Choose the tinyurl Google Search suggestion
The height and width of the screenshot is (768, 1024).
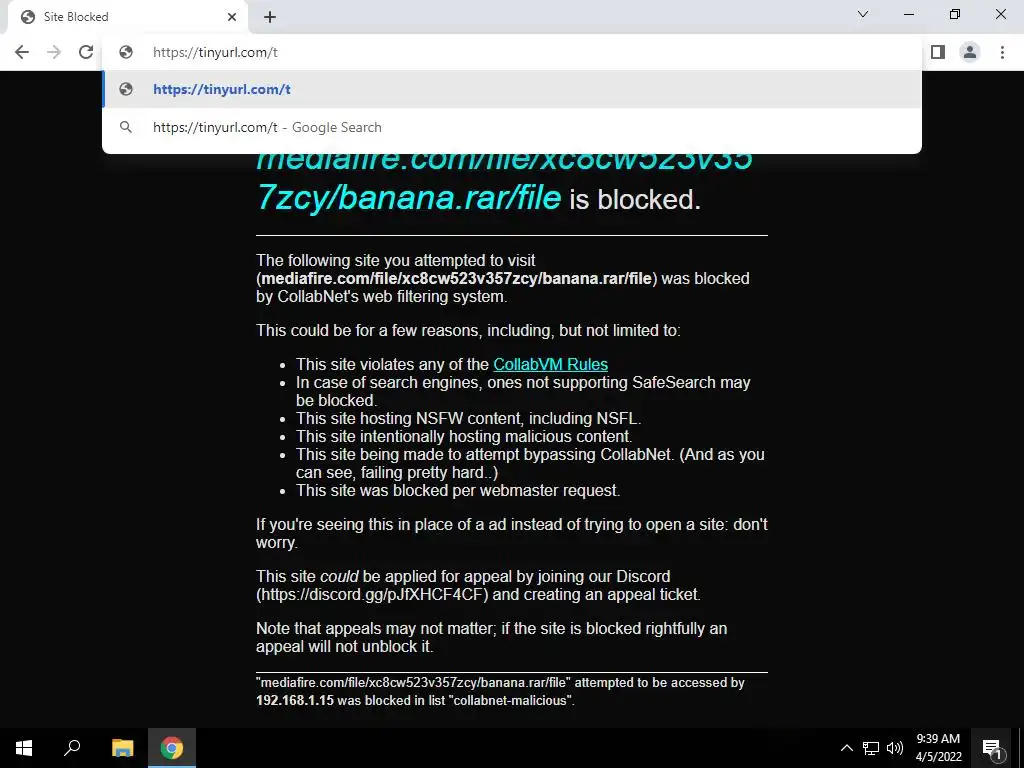[512, 127]
